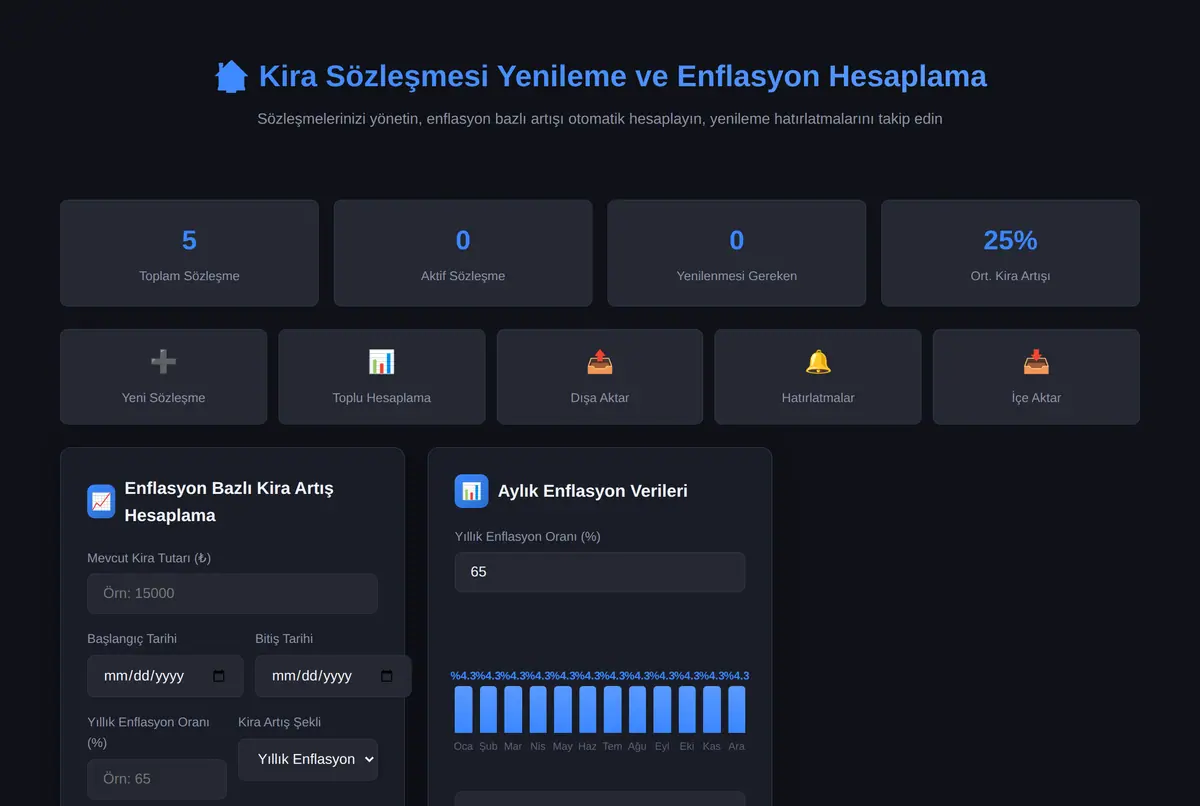Click the May bar in inflation chart
This screenshot has width=1200, height=806.
tap(563, 709)
